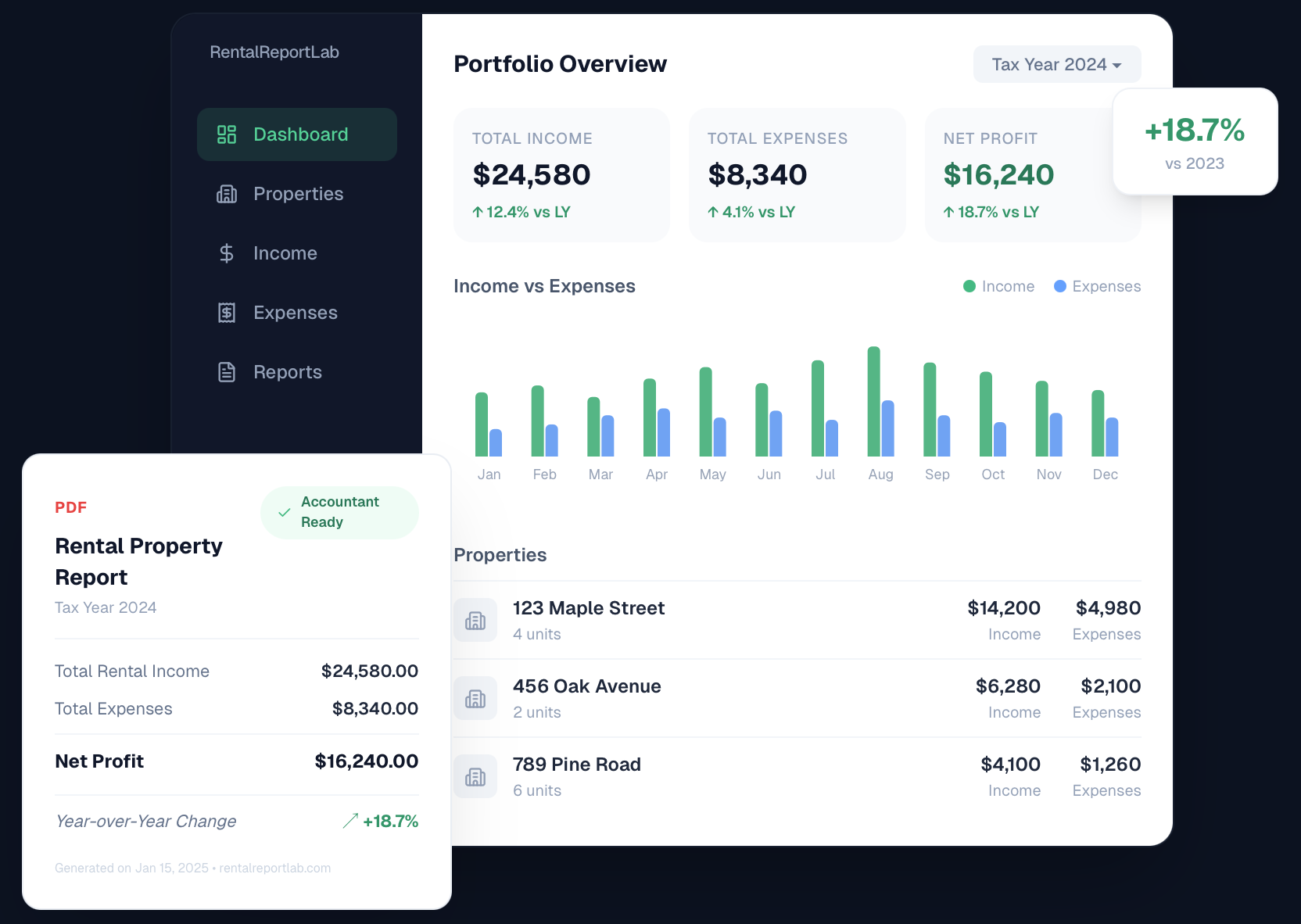1301x924 pixels.
Task: Click the Expenses receipt icon in sidebar
Action: tap(227, 313)
